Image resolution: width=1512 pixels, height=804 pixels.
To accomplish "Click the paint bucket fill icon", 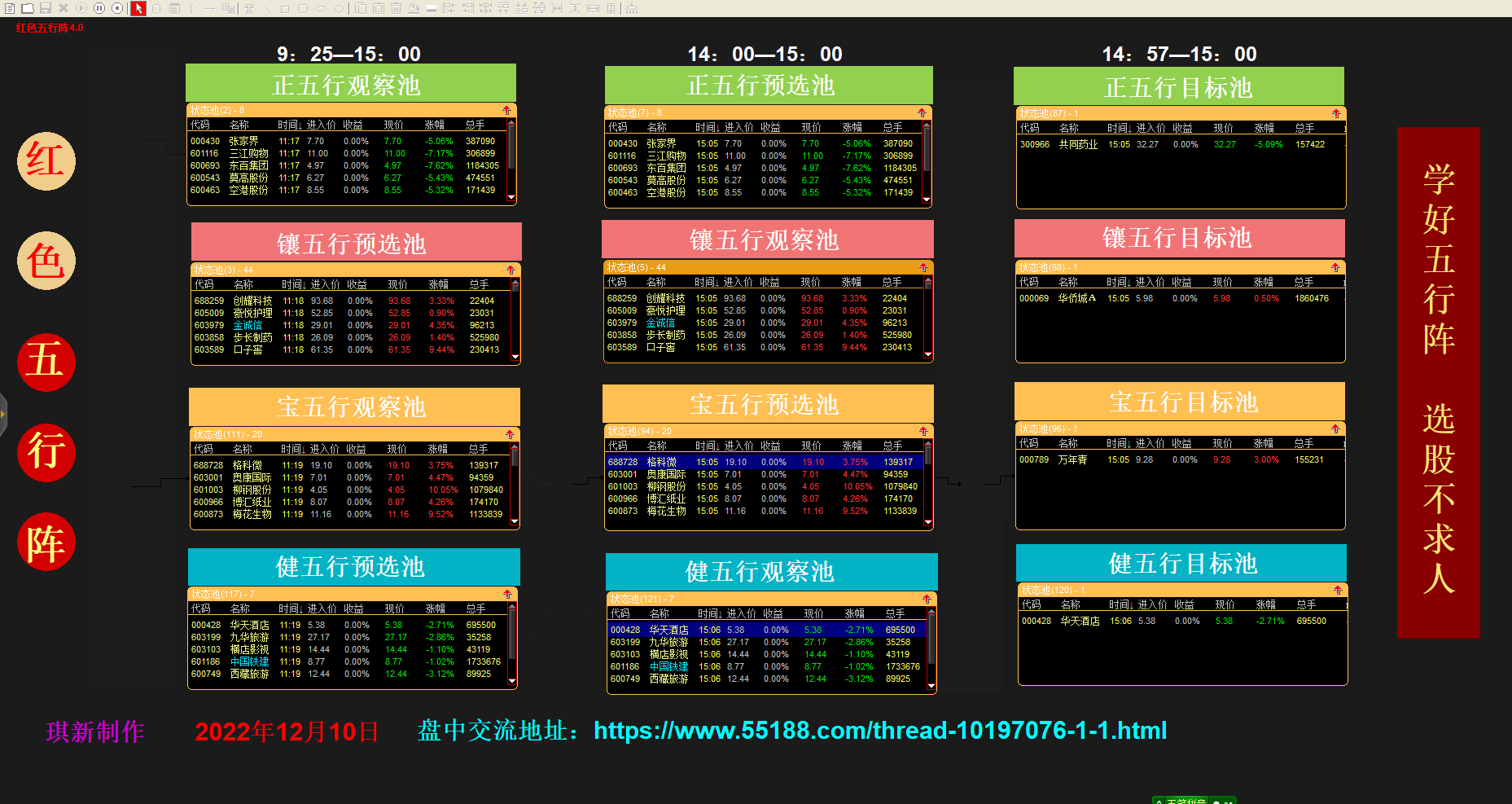I will 414,8.
